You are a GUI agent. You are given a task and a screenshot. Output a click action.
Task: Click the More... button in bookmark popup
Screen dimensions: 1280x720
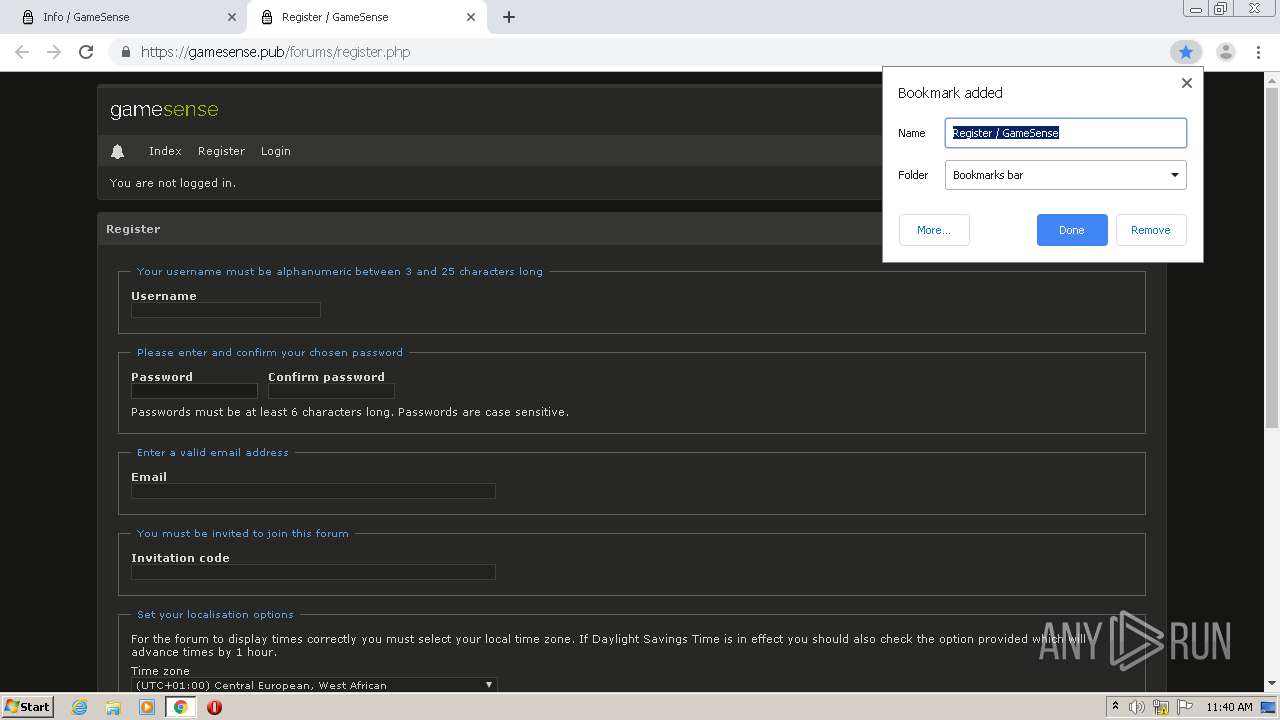(934, 230)
